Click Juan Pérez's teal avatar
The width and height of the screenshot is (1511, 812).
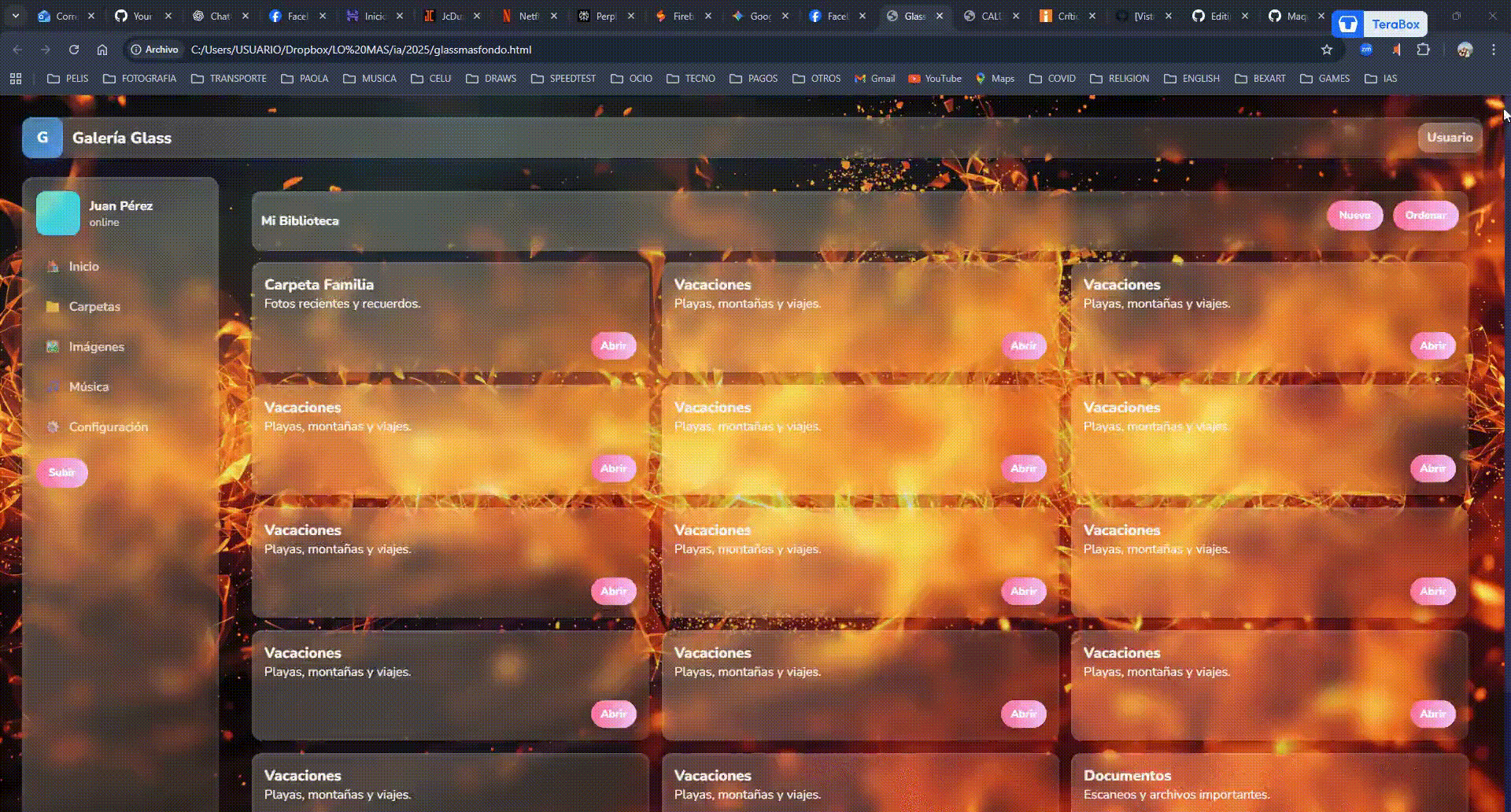click(x=58, y=213)
